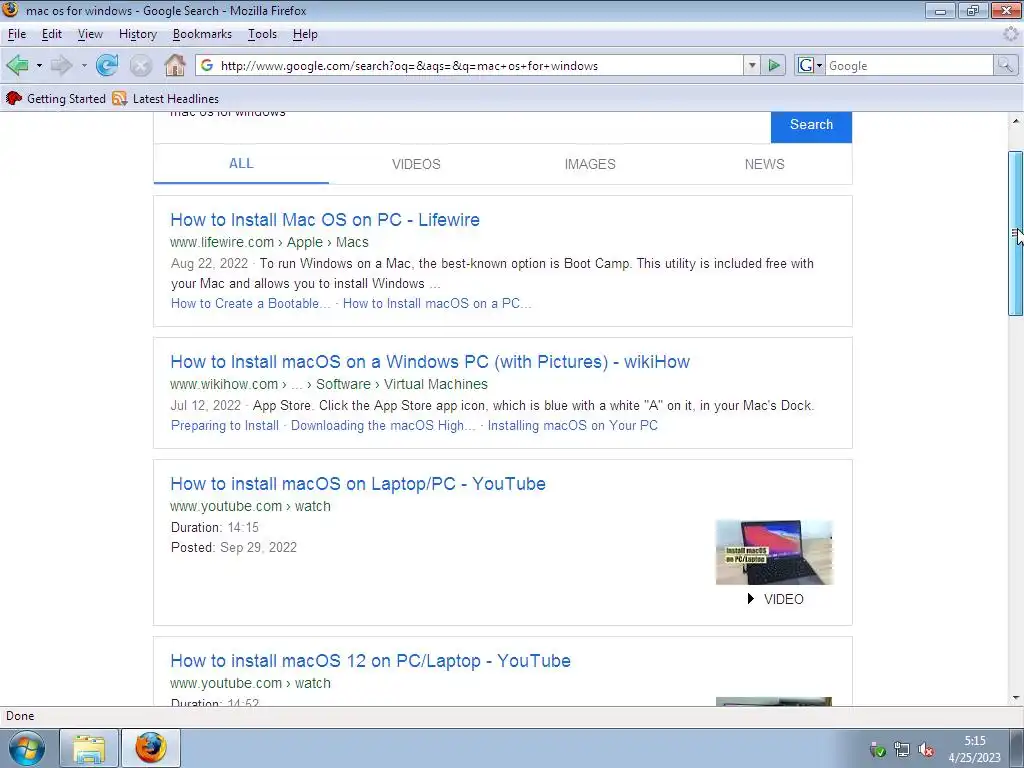Open the File menu
The image size is (1024, 768).
pyautogui.click(x=17, y=34)
